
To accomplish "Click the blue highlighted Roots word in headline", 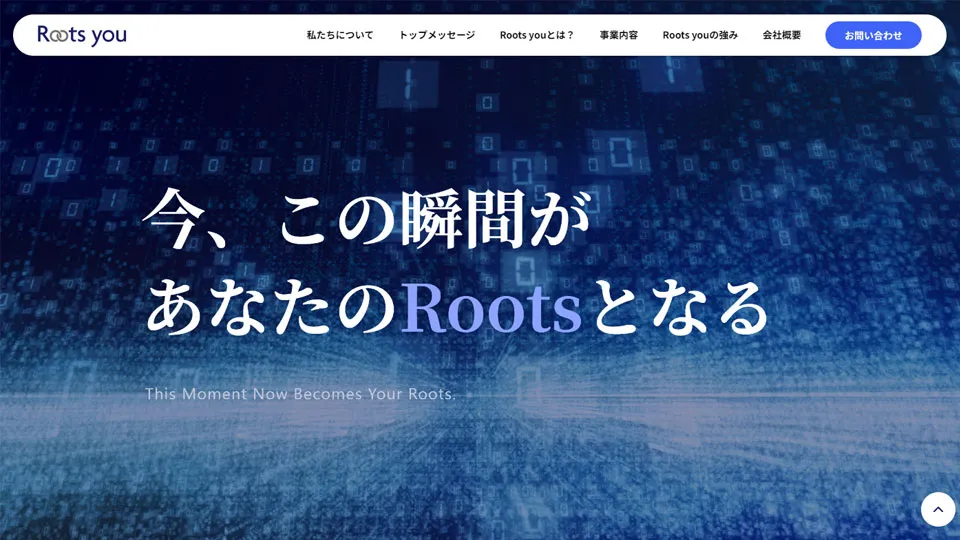I will pos(491,309).
